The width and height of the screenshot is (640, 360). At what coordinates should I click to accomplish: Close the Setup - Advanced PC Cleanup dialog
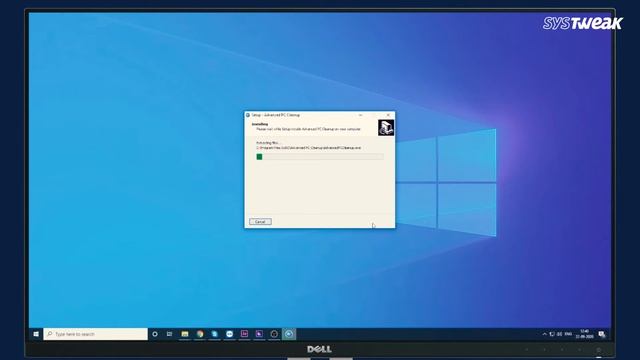(x=388, y=115)
